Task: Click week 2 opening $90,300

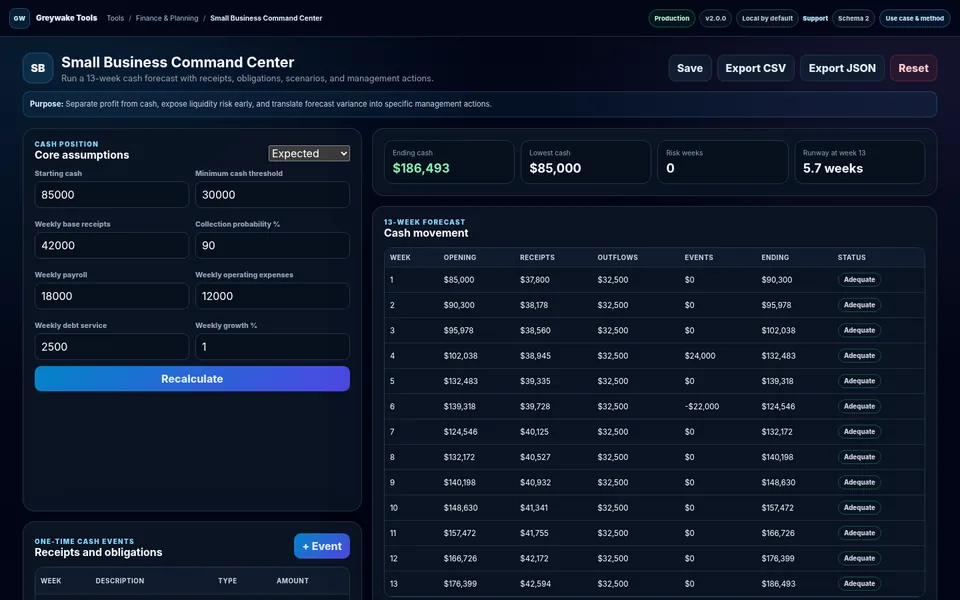Action: 459,305
